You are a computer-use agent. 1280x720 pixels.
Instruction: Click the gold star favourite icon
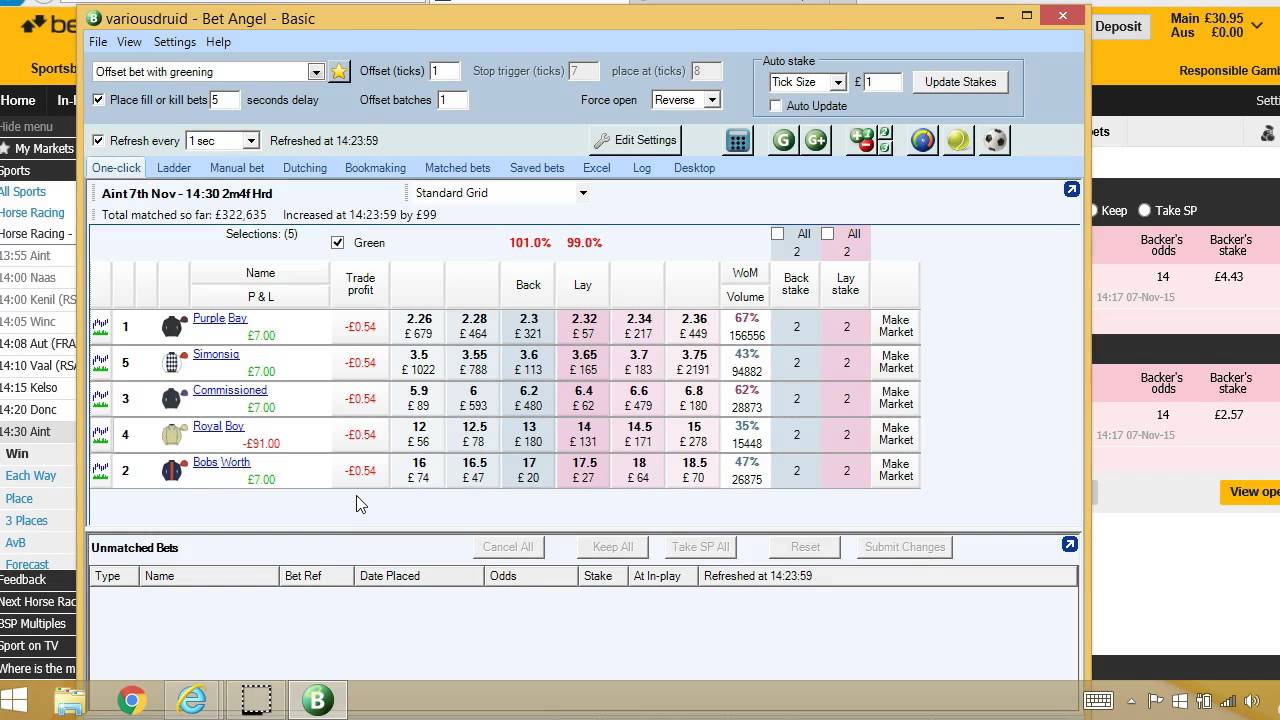click(339, 72)
